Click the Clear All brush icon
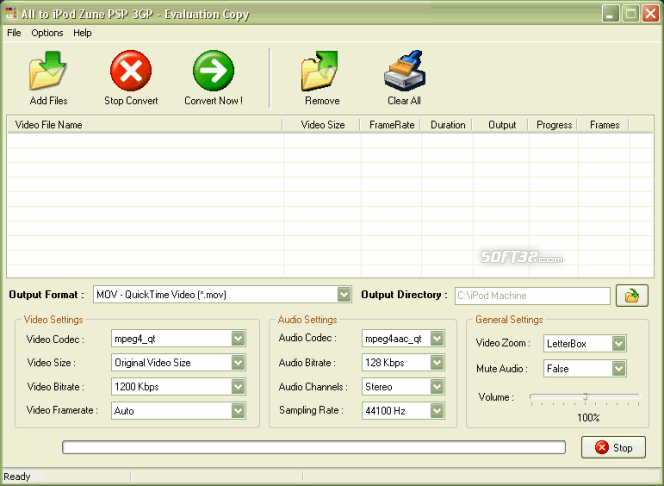664x486 pixels. point(404,70)
